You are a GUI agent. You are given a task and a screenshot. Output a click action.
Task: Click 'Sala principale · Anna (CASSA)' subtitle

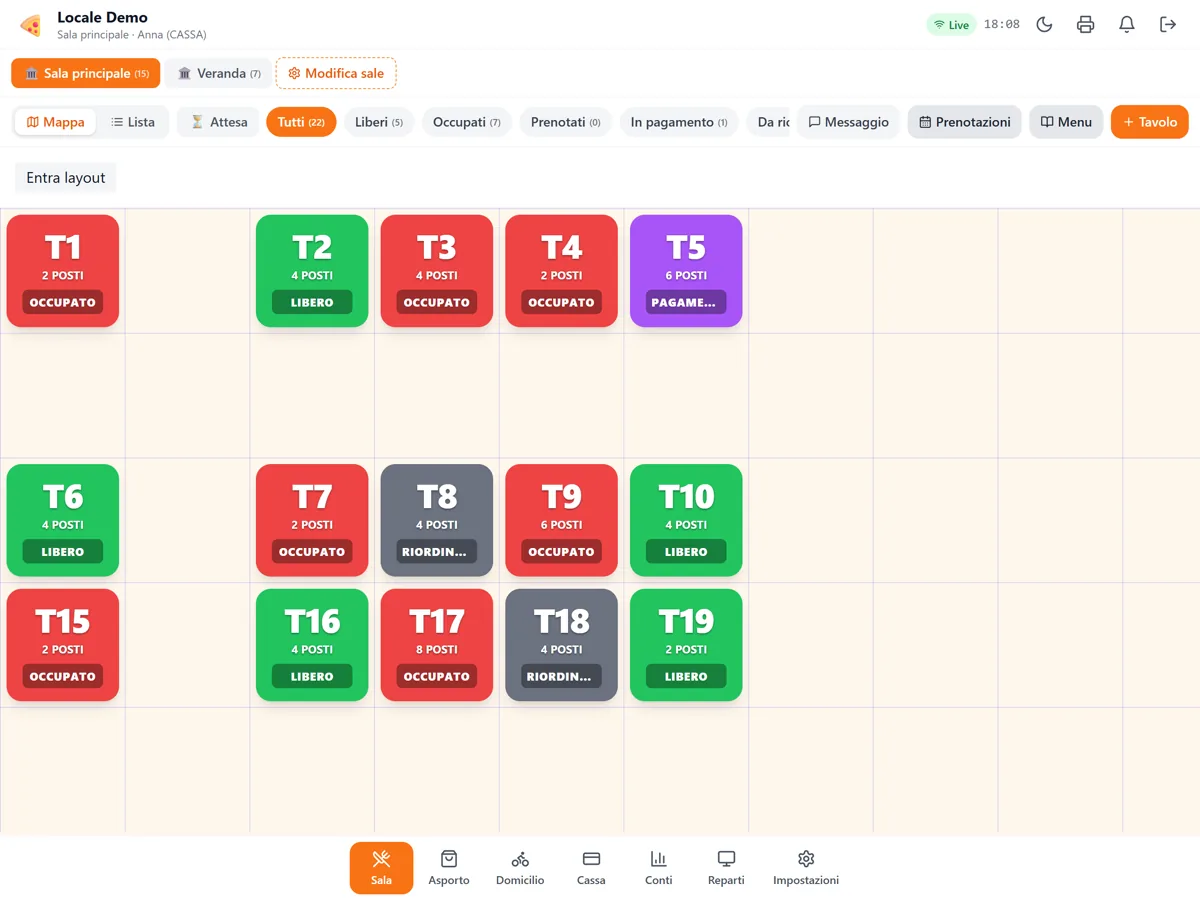click(x=132, y=35)
